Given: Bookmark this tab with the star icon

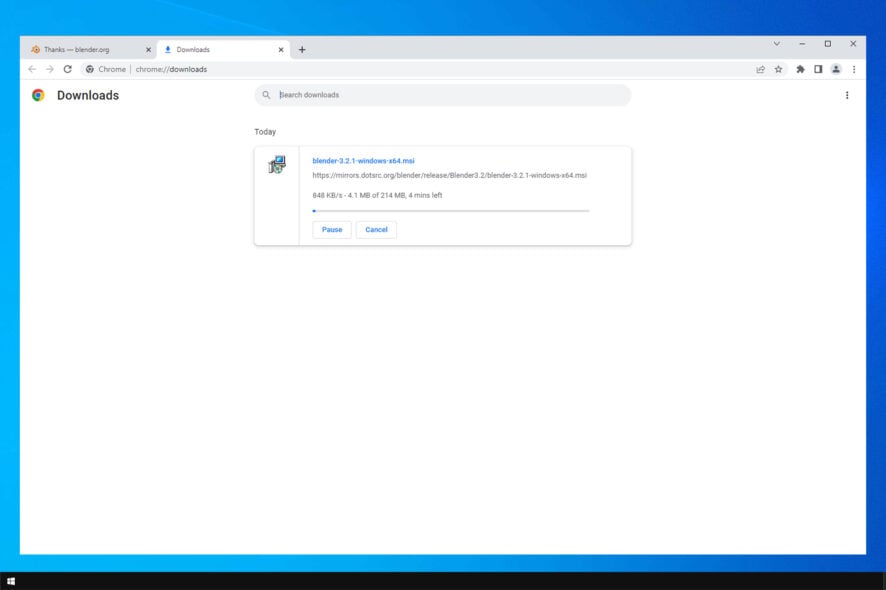Looking at the screenshot, I should (x=779, y=69).
